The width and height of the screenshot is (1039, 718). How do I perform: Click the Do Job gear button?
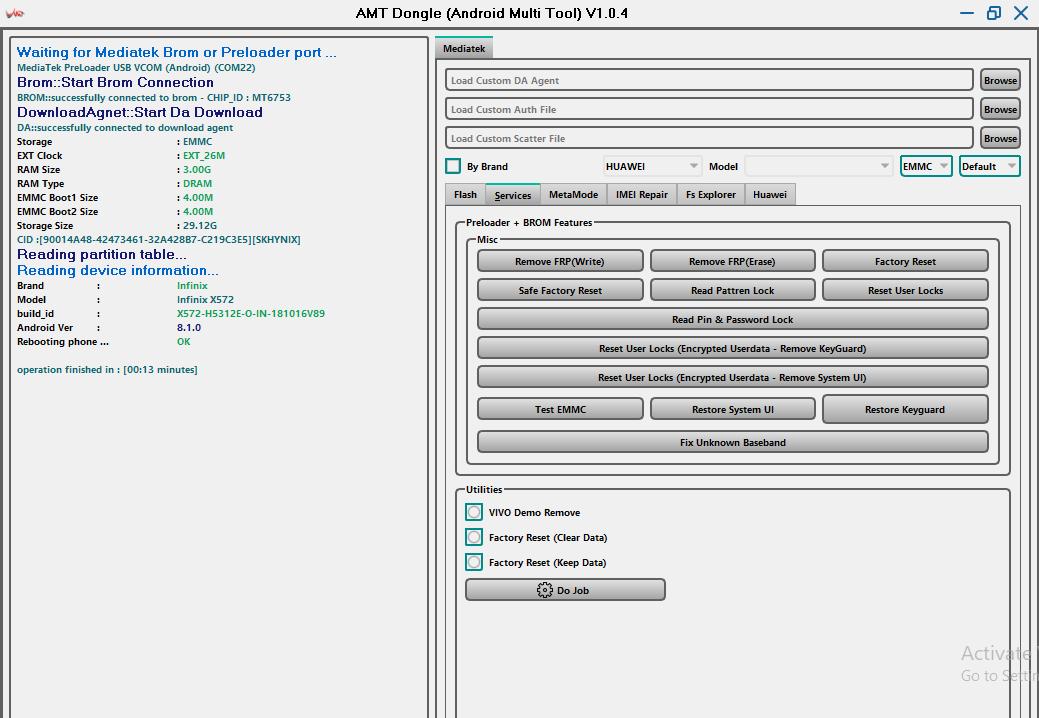pyautogui.click(x=565, y=590)
